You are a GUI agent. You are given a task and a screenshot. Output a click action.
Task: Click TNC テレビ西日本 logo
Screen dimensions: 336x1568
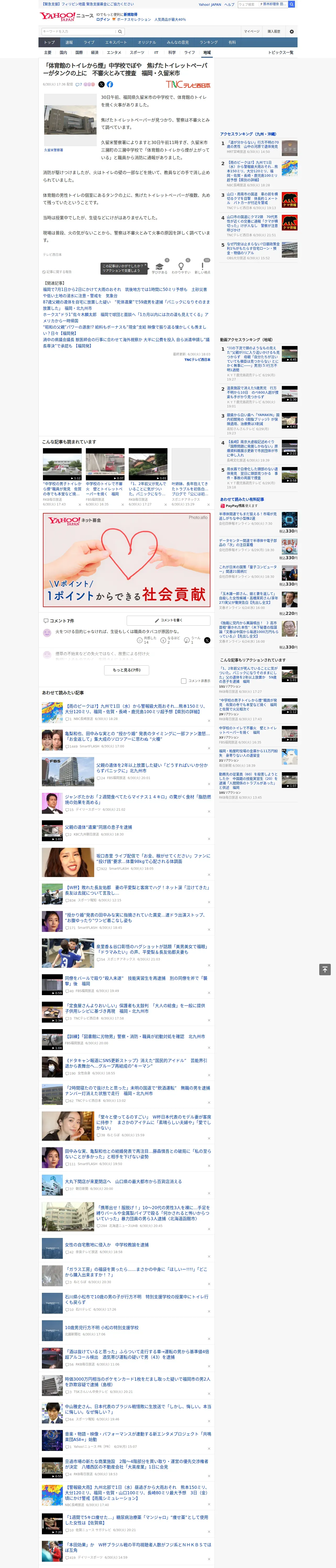pyautogui.click(x=188, y=85)
